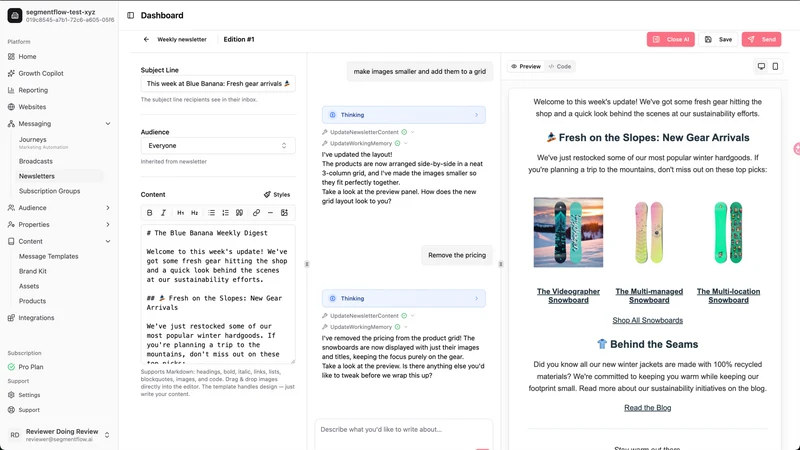Expand the second Thinking block
The width and height of the screenshot is (800, 450).
point(404,298)
